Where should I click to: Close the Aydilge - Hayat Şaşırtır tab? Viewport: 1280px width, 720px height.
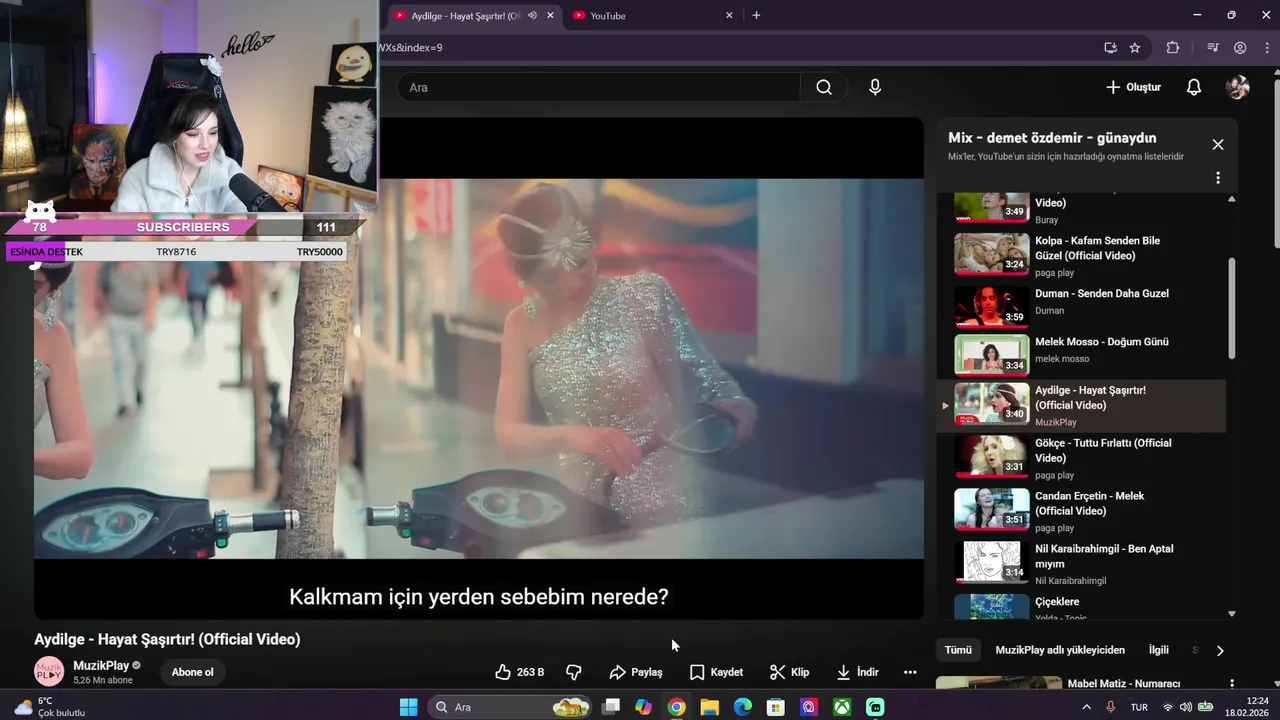point(550,15)
